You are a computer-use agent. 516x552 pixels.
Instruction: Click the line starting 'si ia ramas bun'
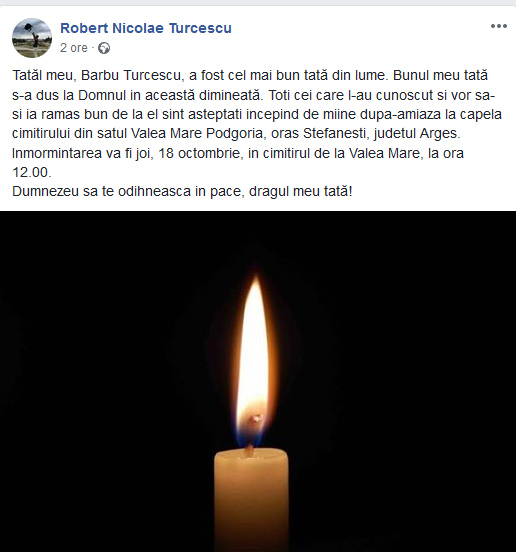point(257,114)
